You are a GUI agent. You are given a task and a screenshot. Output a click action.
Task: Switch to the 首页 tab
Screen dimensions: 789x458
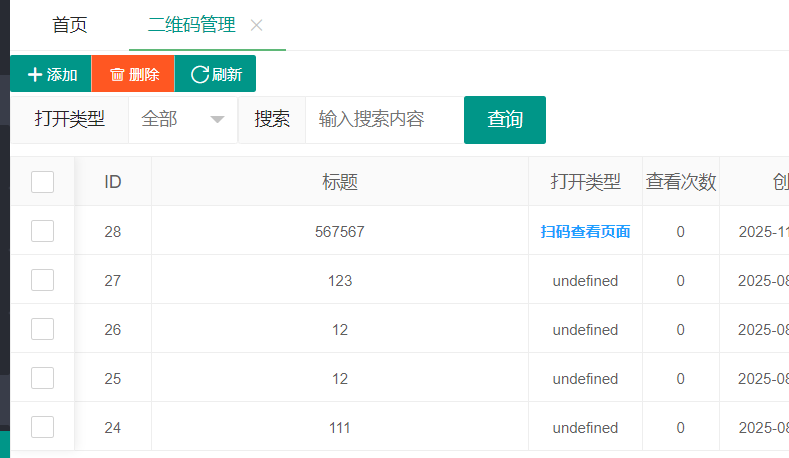[x=69, y=26]
